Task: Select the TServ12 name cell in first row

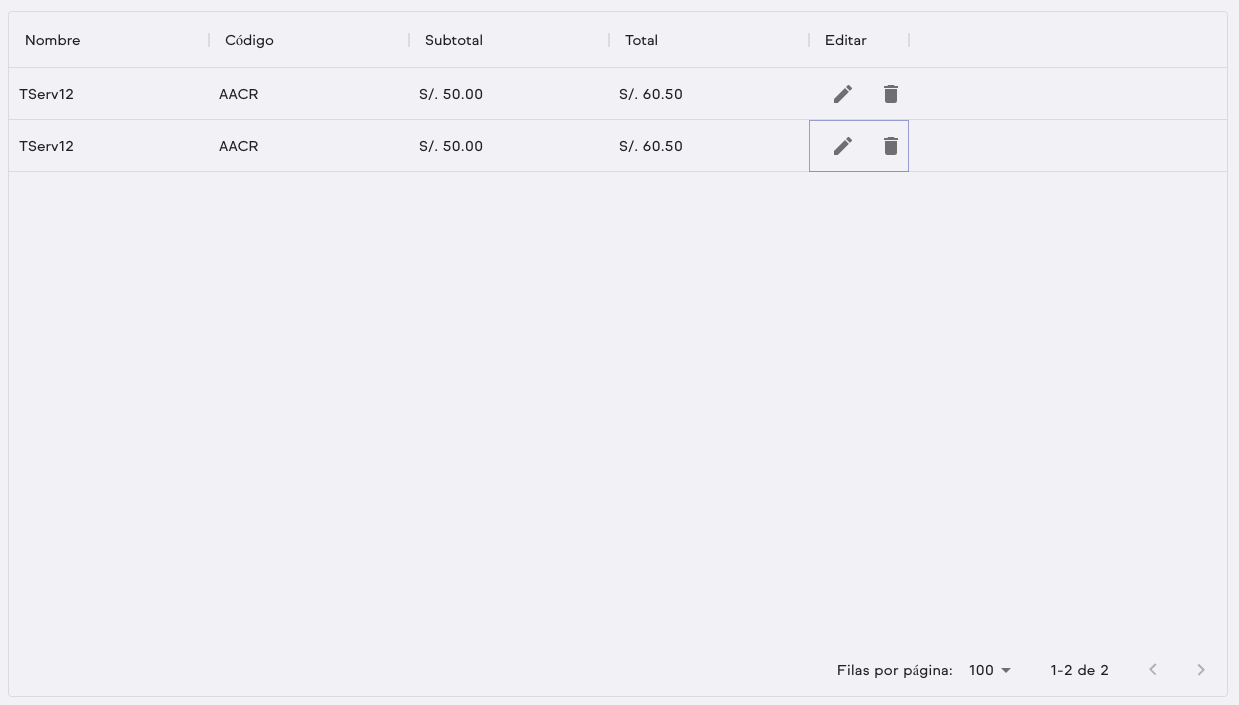Action: (x=47, y=94)
